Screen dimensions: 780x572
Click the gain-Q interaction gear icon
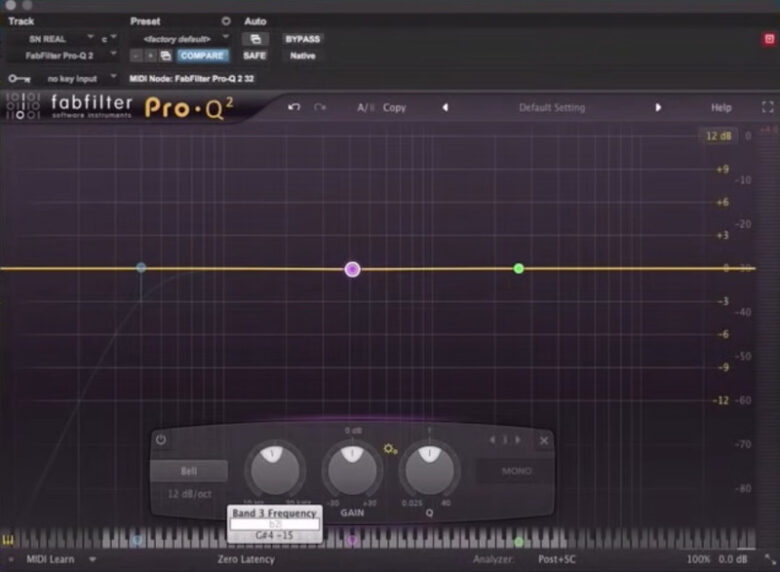click(x=390, y=450)
